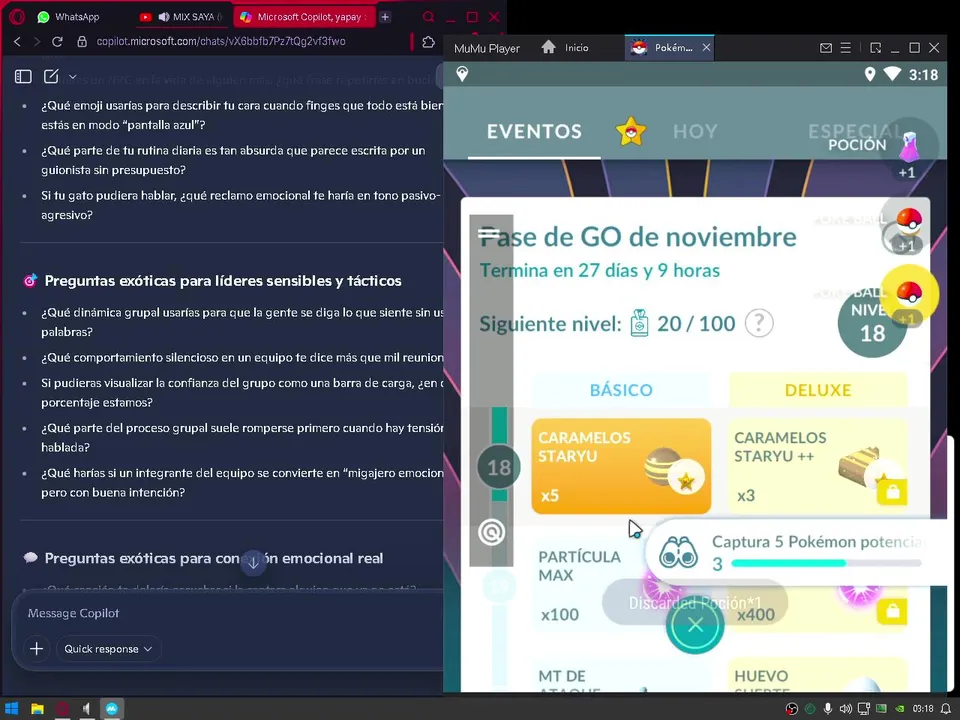Open the Opera extensions icon
The height and width of the screenshot is (720, 960).
click(429, 42)
